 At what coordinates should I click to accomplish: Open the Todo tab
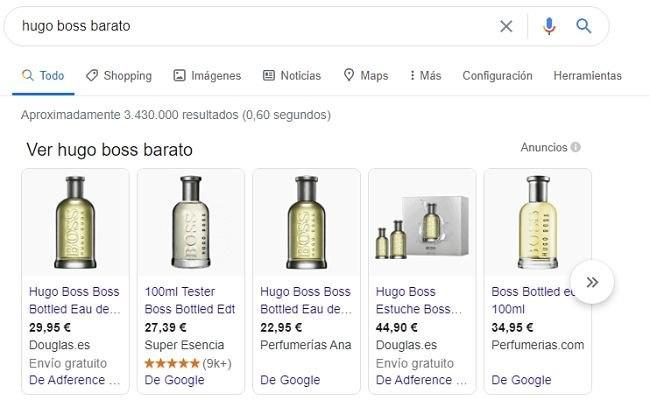pyautogui.click(x=43, y=75)
